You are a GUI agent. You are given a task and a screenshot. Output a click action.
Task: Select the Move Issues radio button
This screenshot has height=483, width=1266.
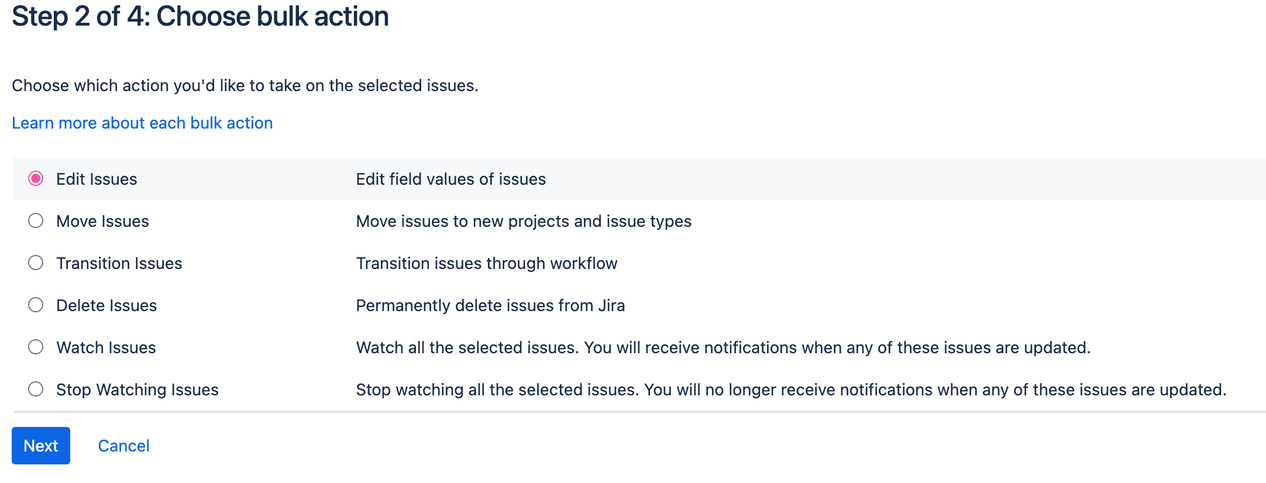[x=36, y=221]
